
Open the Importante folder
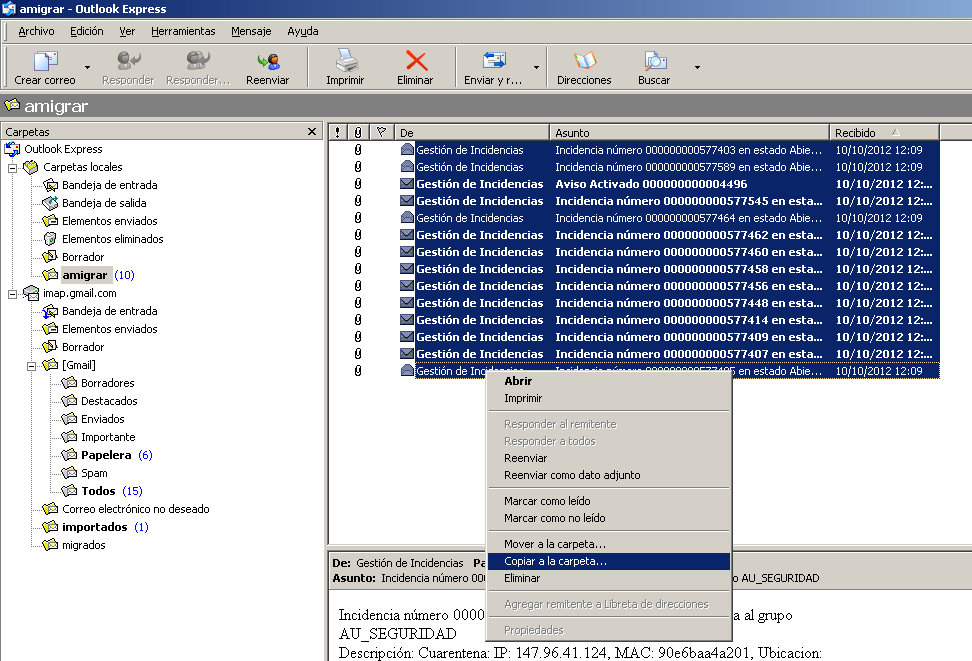pos(108,437)
